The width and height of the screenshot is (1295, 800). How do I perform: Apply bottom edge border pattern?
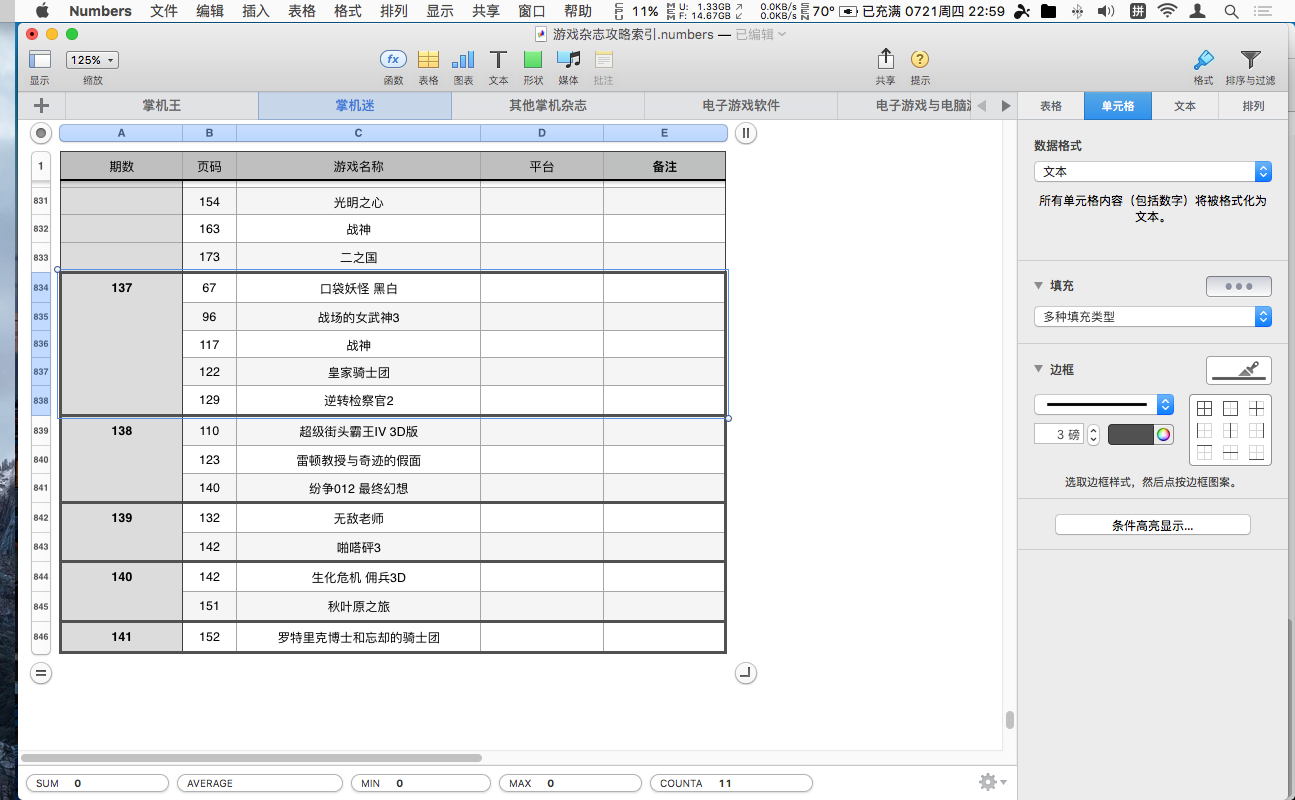(1256, 452)
